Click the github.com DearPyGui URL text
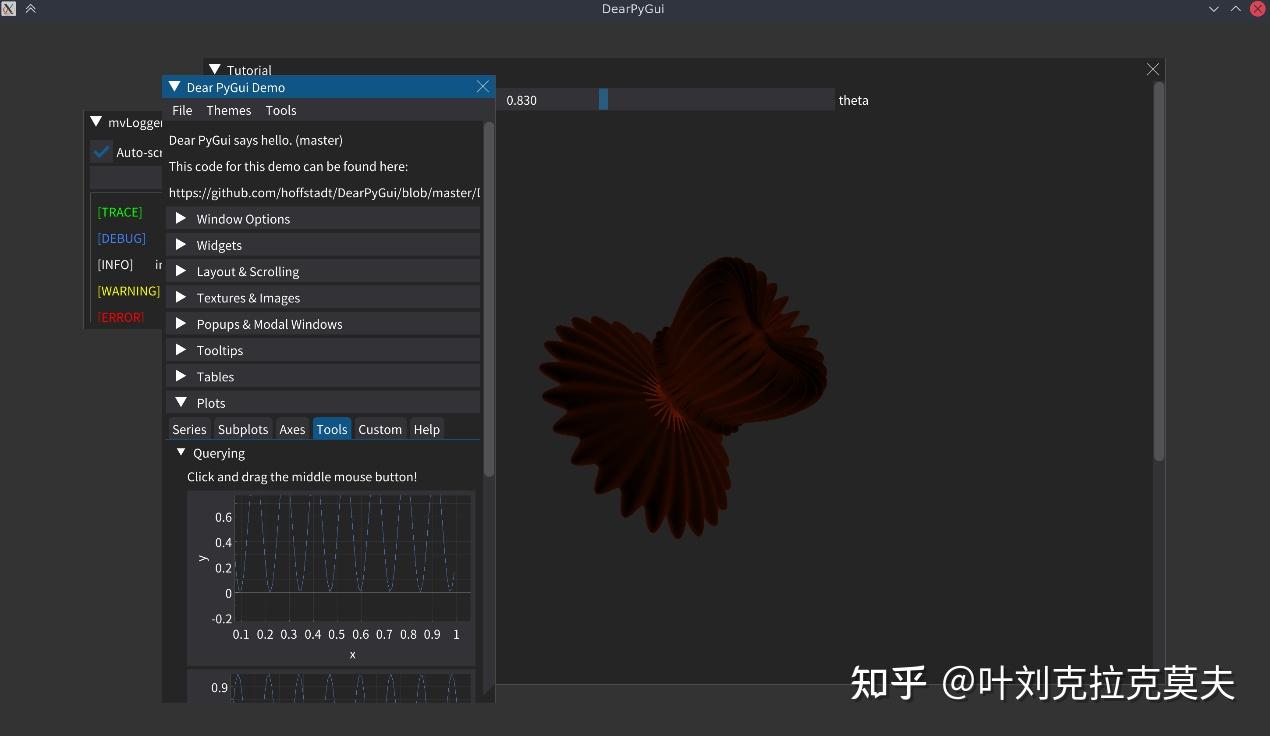 (x=324, y=192)
